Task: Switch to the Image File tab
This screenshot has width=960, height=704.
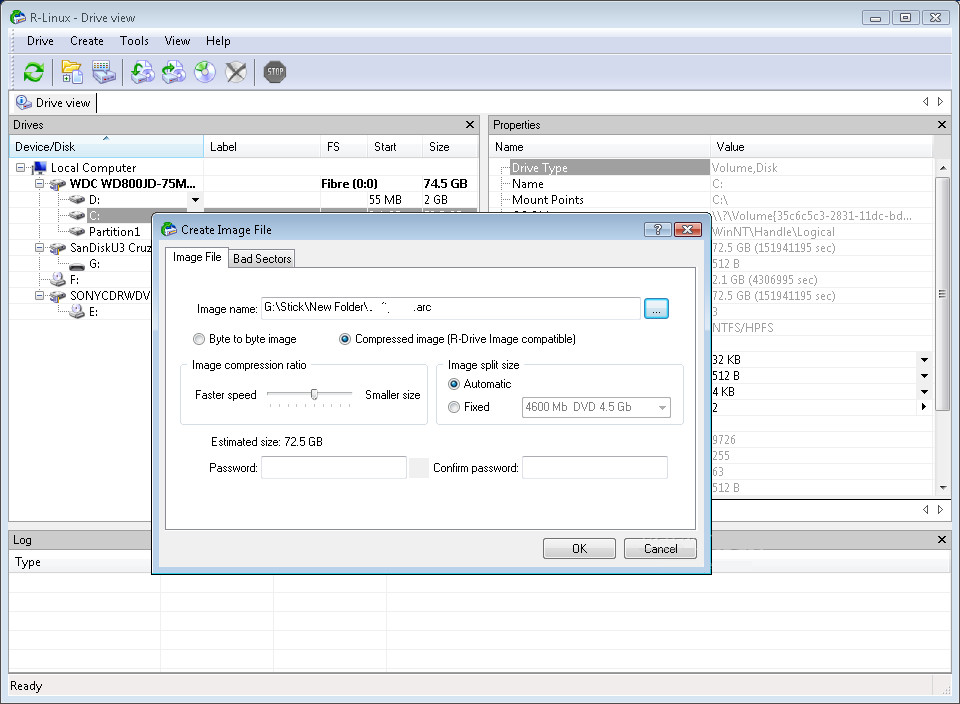Action: point(197,257)
